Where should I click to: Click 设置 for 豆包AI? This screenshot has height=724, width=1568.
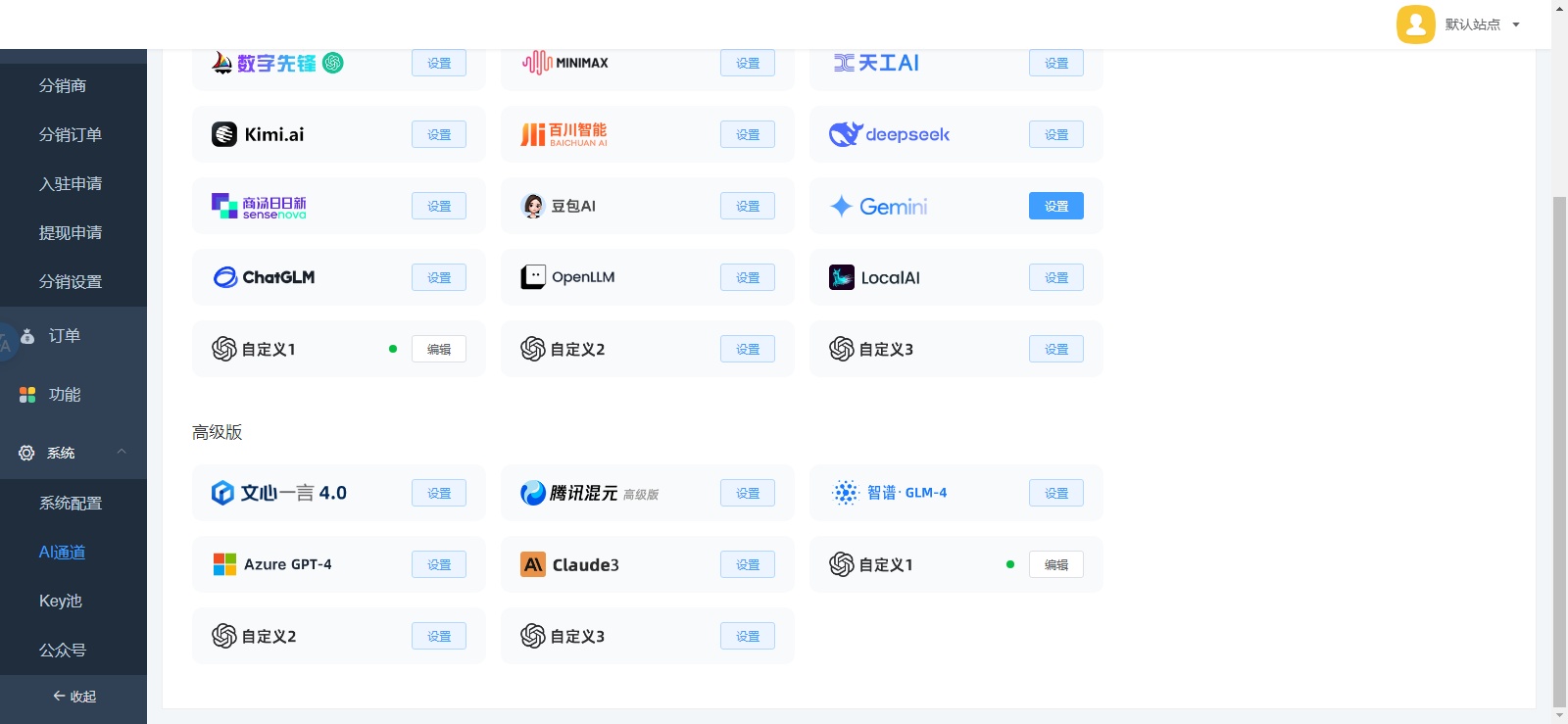tap(748, 206)
